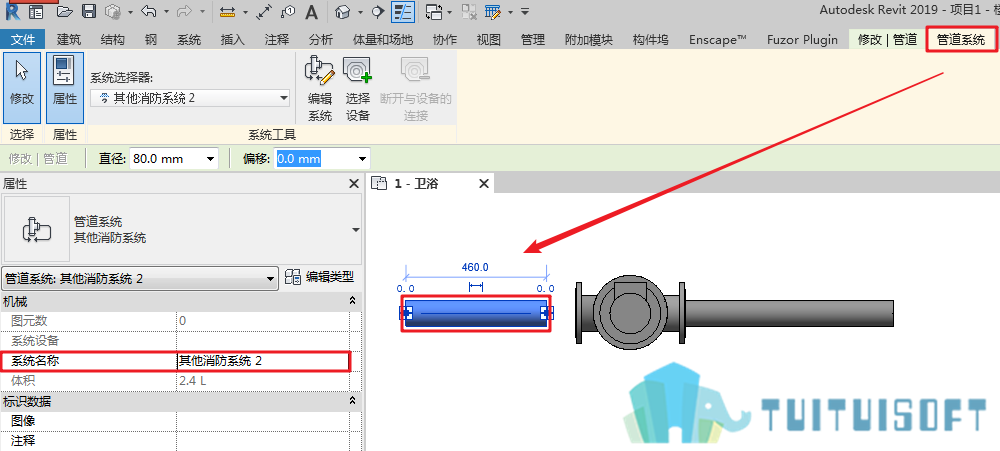This screenshot has width=1000, height=451.
Task: Toggle the Thin Lines button in toolbar
Action: (402, 11)
